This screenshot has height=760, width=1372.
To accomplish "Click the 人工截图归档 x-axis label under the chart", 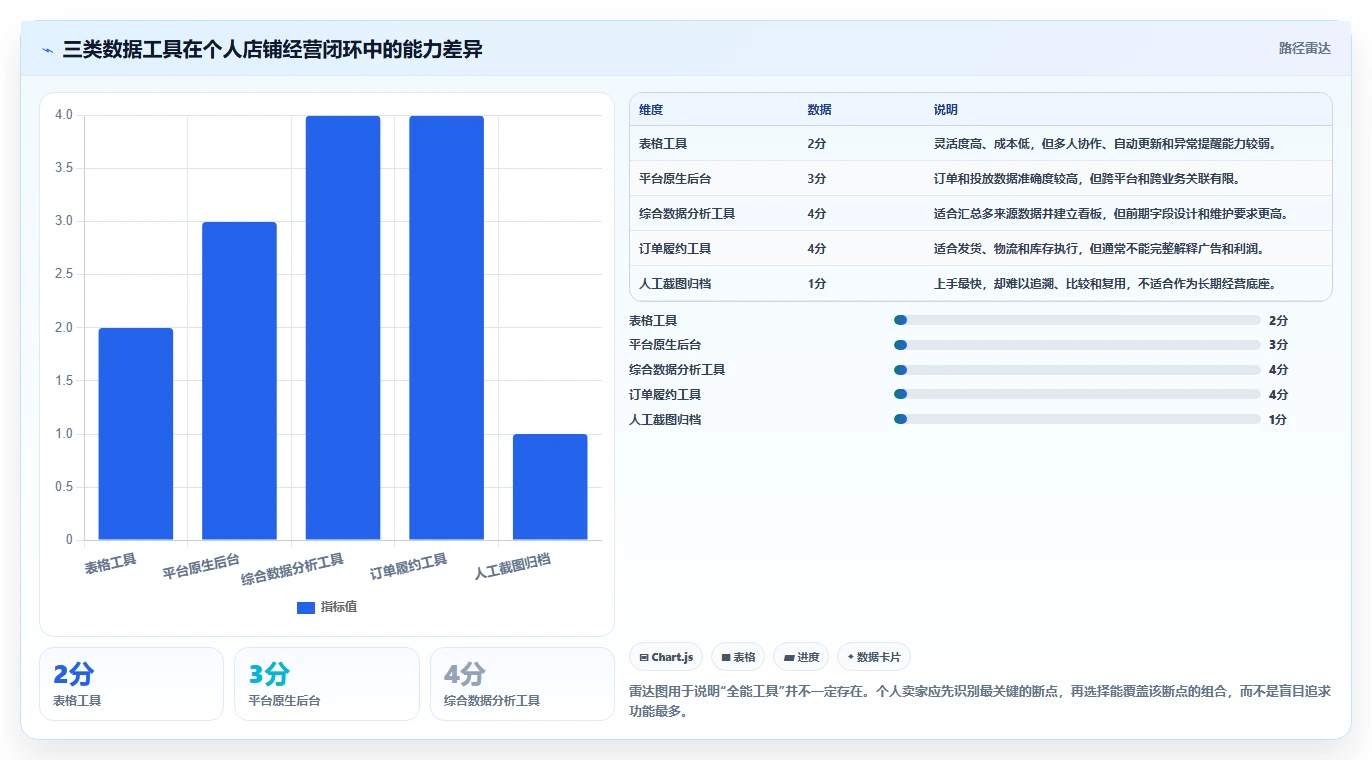I will tap(513, 567).
